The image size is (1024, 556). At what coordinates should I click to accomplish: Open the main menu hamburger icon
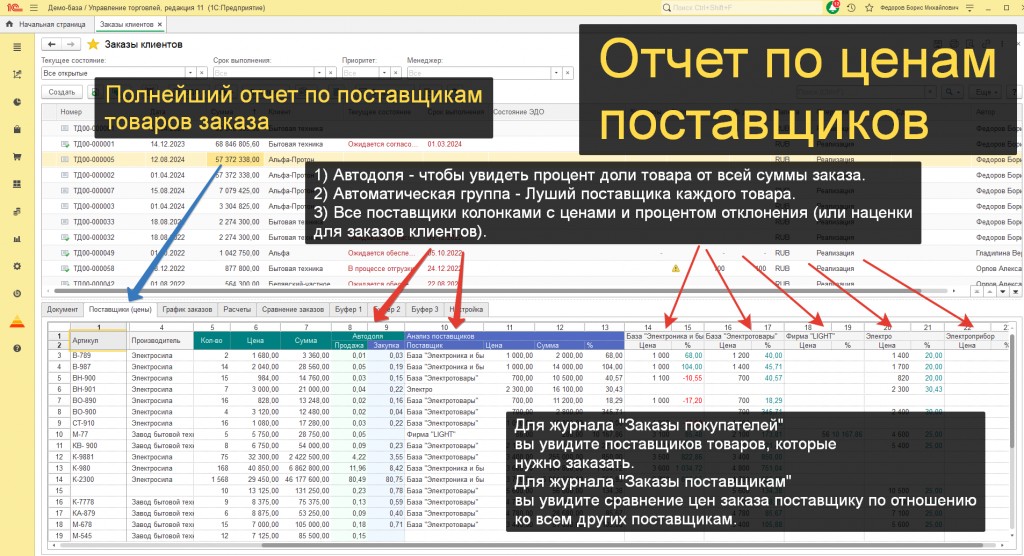point(33,8)
